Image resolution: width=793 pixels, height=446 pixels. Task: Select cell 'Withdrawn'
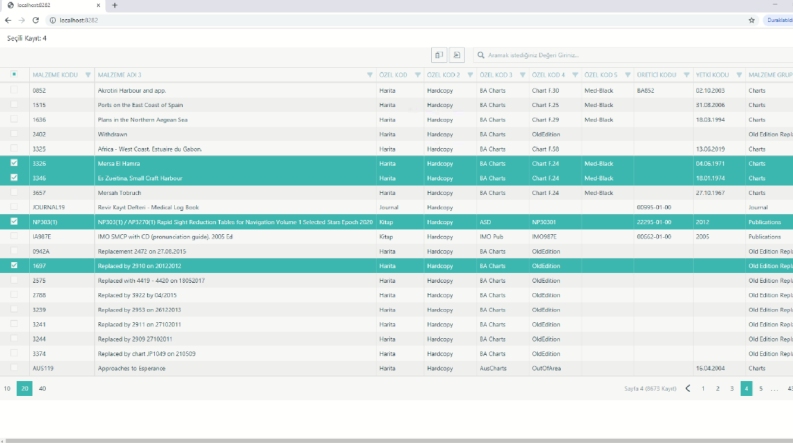pyautogui.click(x=112, y=135)
